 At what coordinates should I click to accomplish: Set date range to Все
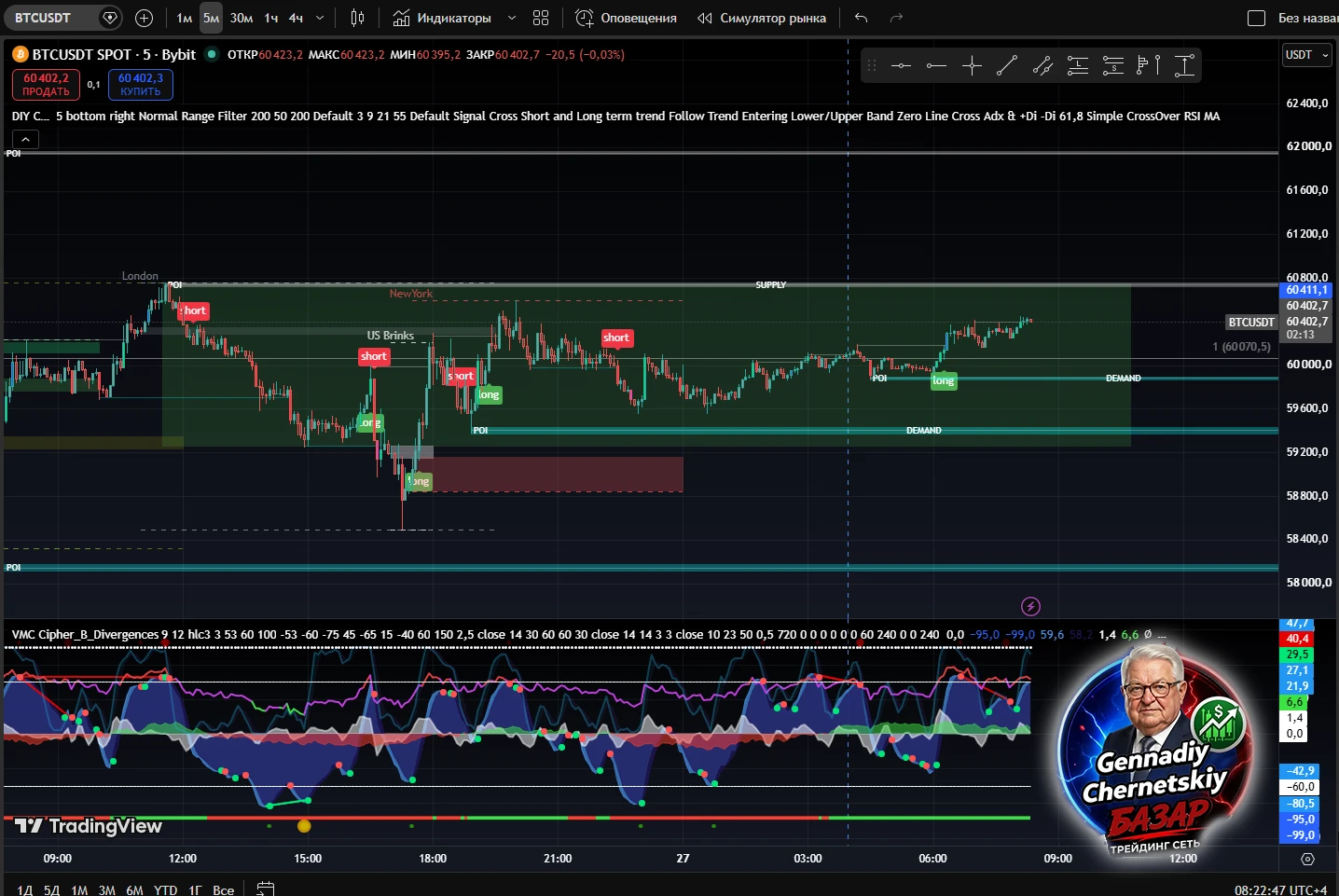tap(223, 889)
